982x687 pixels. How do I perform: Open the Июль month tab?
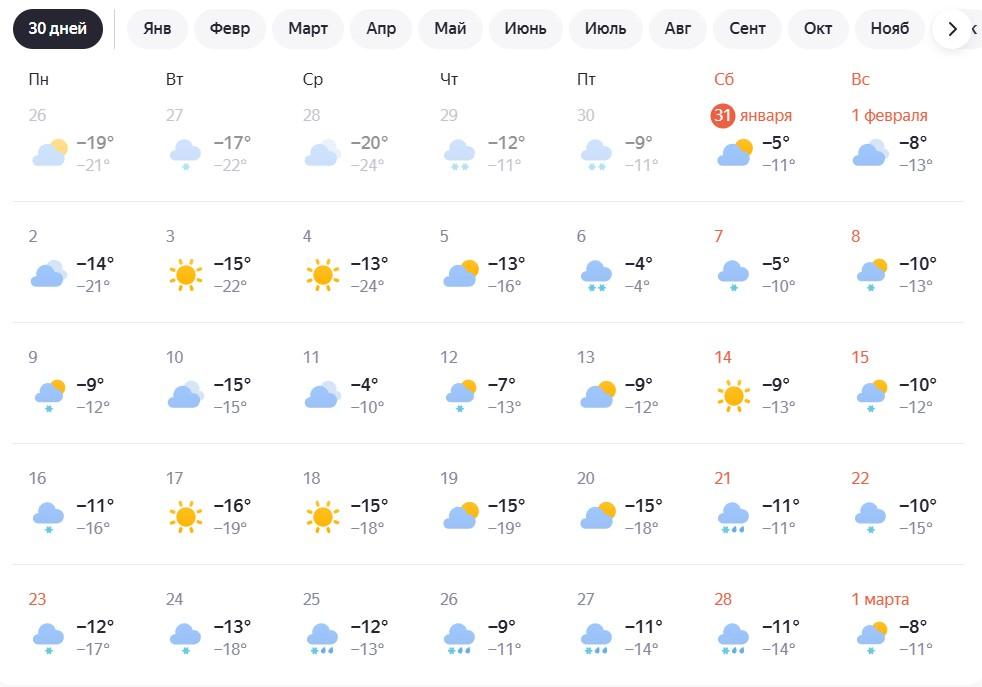[606, 28]
